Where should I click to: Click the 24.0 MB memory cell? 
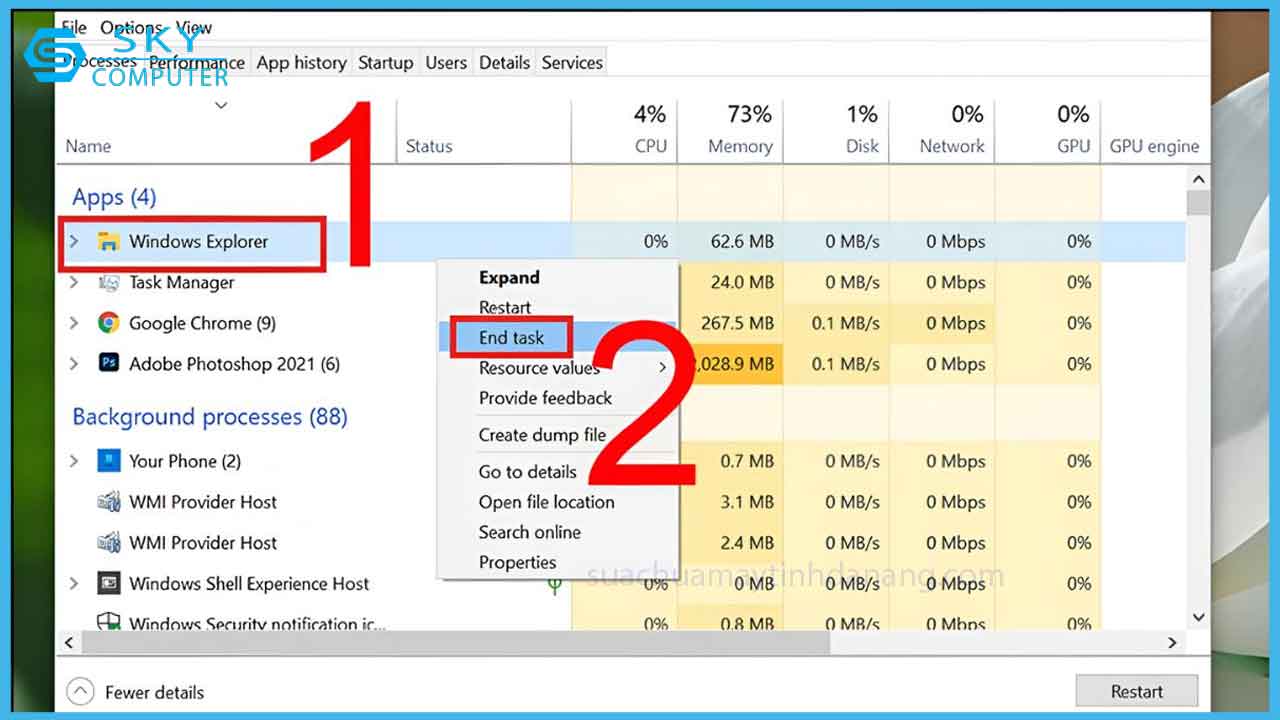click(742, 283)
